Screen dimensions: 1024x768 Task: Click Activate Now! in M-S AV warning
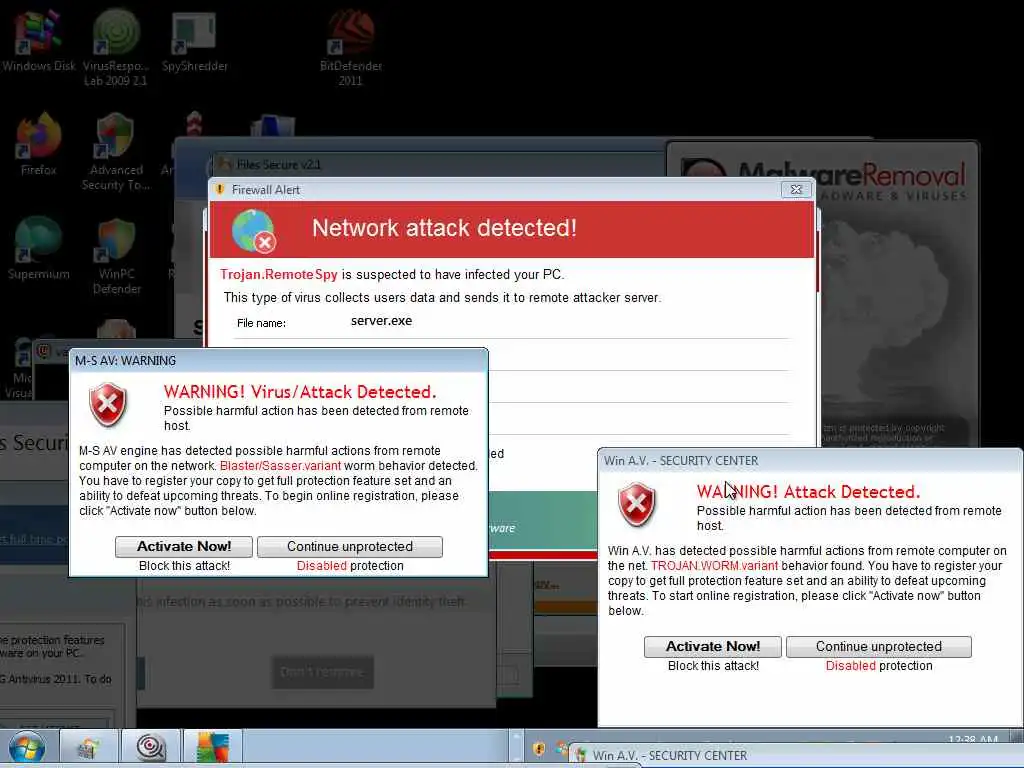184,547
